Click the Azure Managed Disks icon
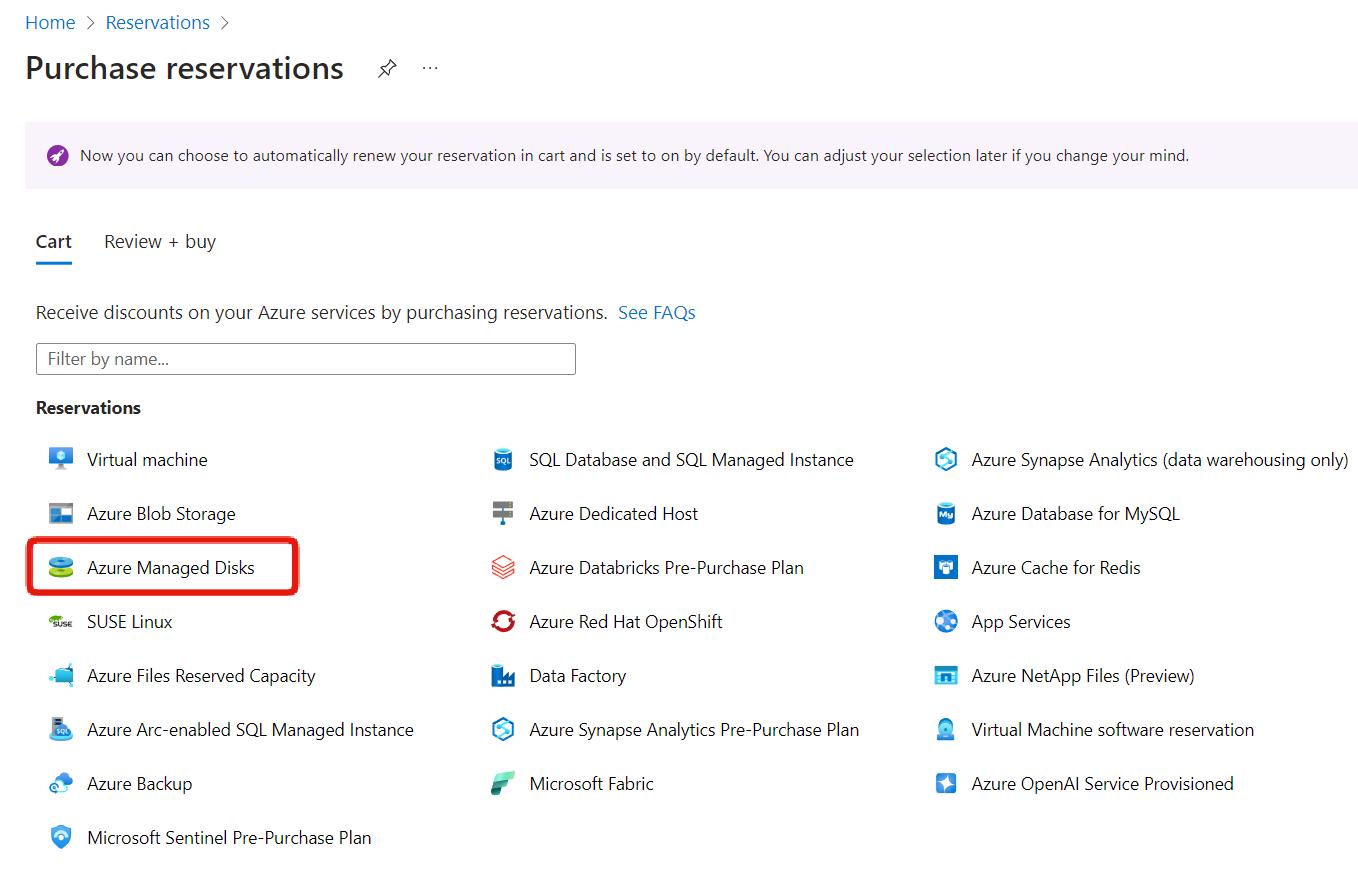 [x=61, y=567]
